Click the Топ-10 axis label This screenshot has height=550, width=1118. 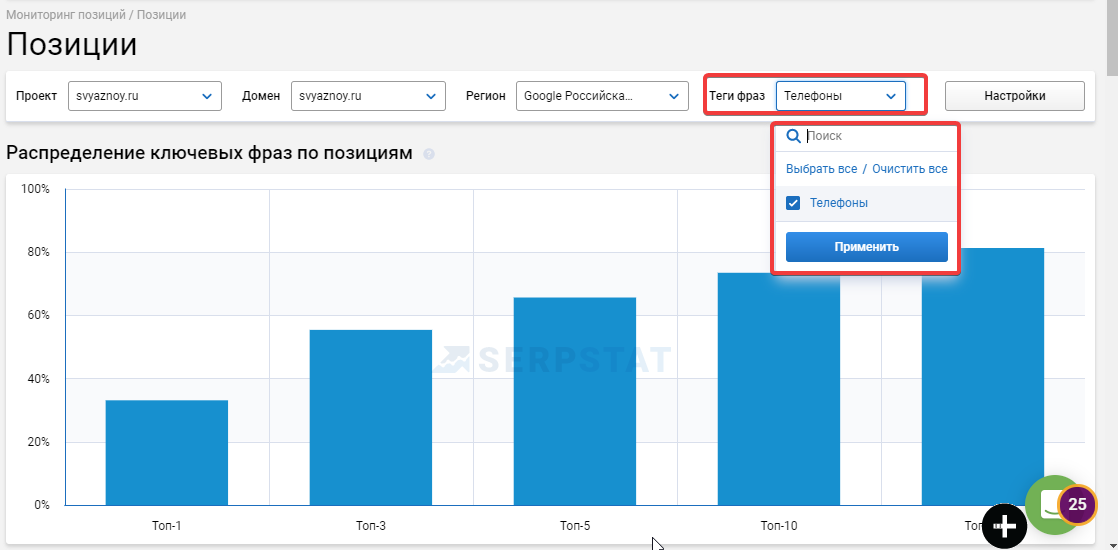(x=779, y=526)
